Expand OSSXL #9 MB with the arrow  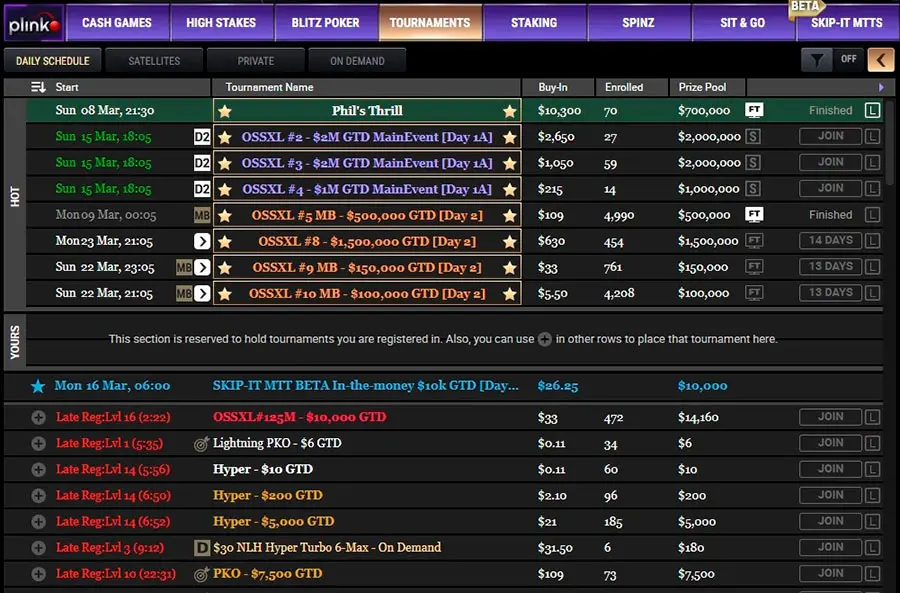coord(201,266)
